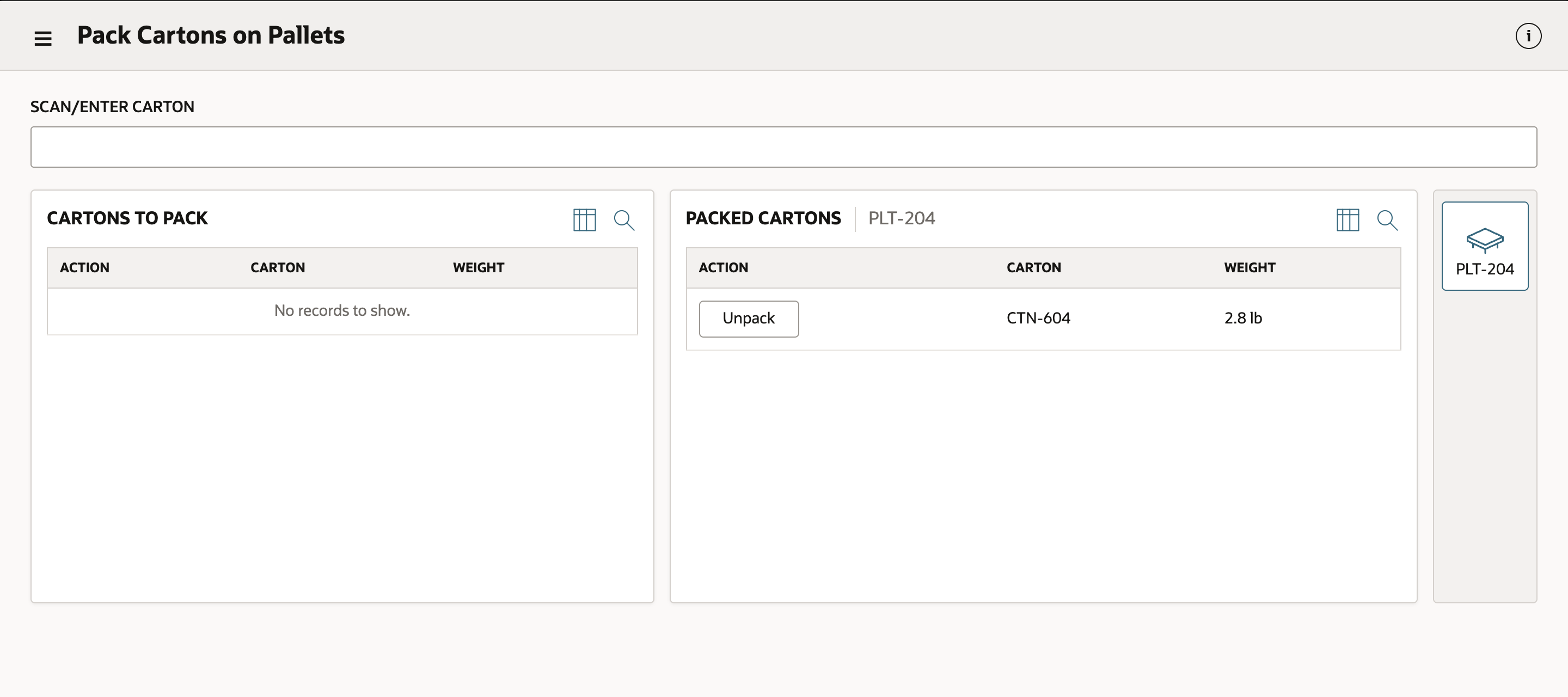Click the SCAN/ENTER CARTON field label
Viewport: 1568px width, 697px height.
click(113, 107)
